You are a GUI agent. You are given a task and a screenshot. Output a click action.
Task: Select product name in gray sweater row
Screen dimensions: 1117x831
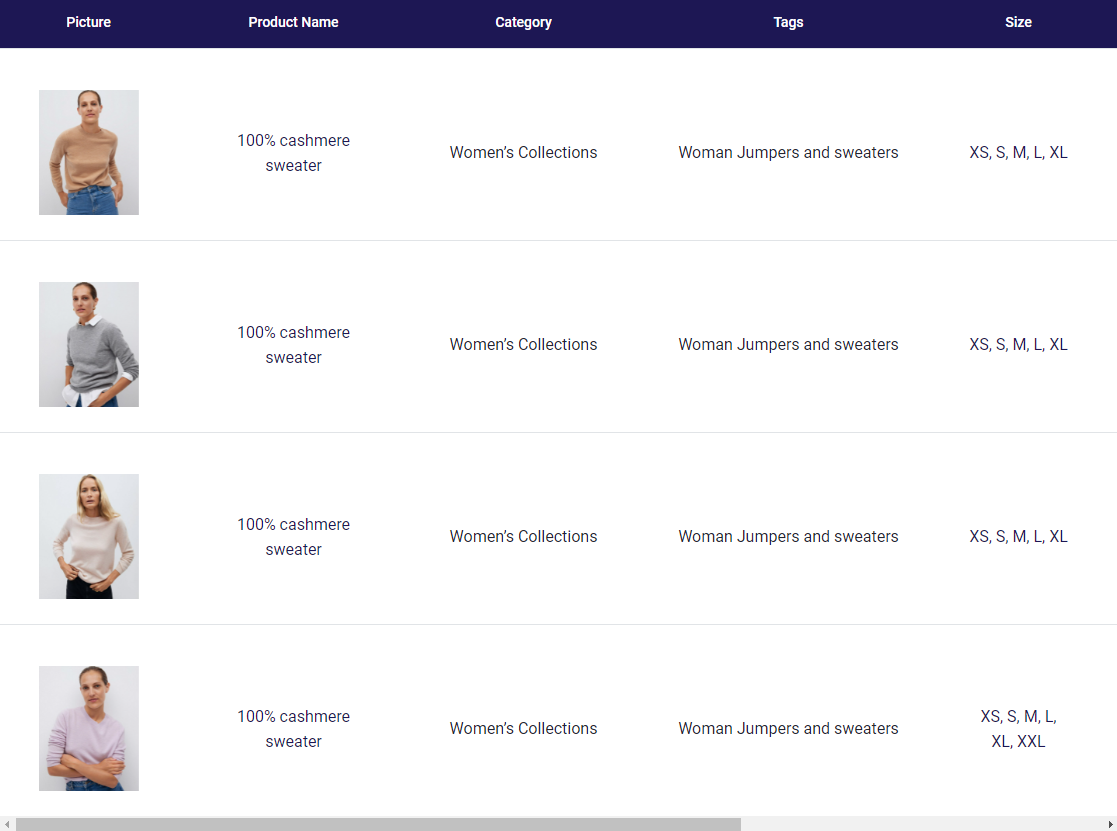point(293,345)
